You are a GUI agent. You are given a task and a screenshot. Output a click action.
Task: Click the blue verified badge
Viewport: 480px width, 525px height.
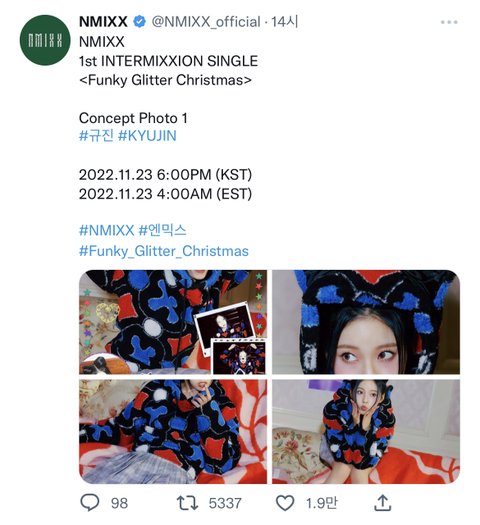click(140, 22)
